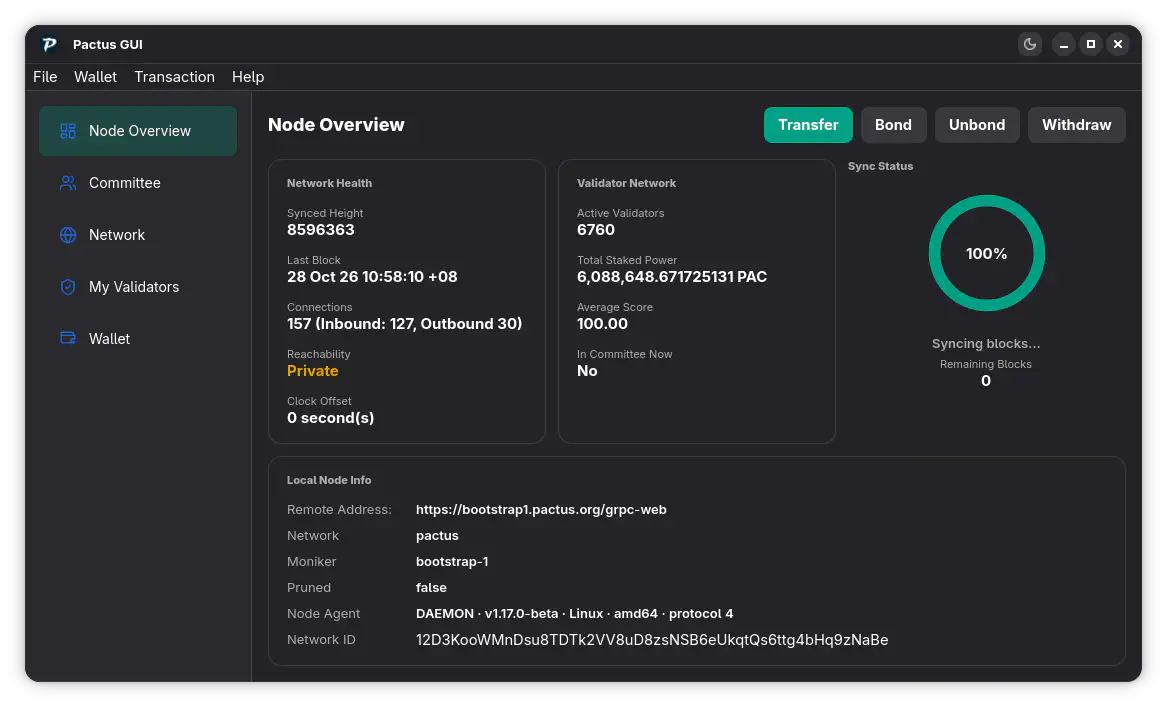Click the Bond button
1167x707 pixels.
coord(893,125)
